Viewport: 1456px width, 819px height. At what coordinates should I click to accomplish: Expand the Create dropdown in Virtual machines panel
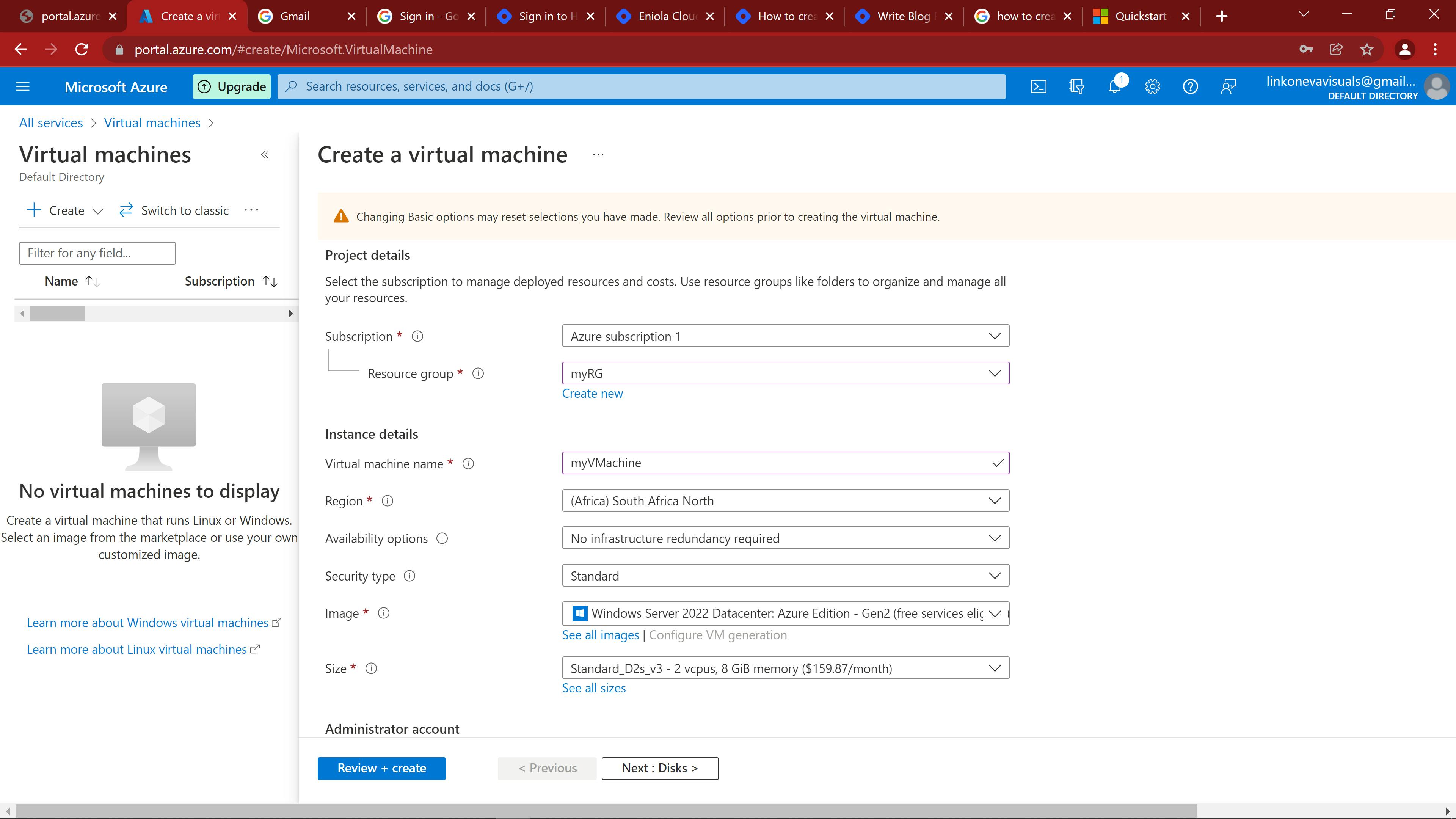pos(66,210)
